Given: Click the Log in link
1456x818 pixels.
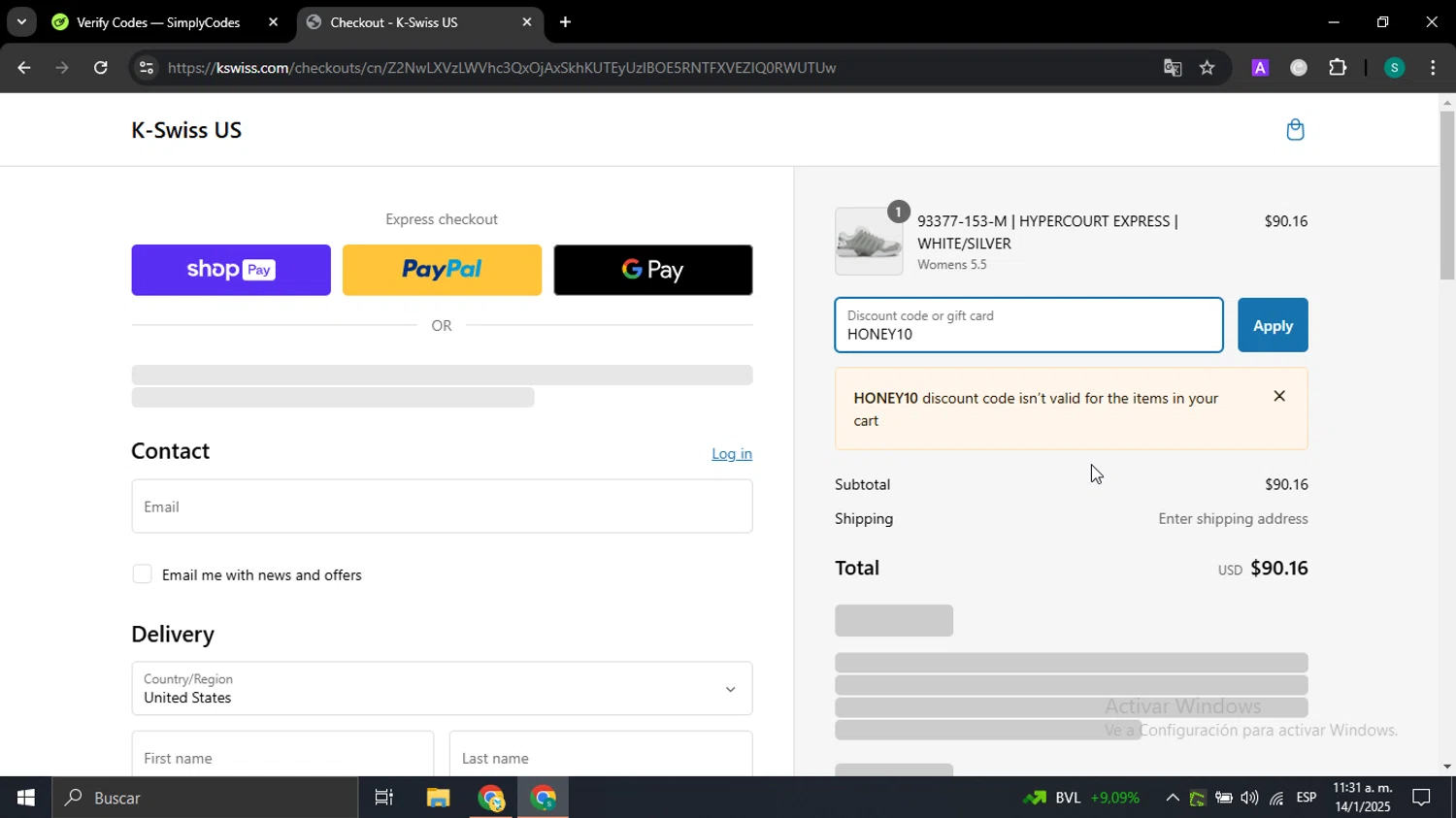Looking at the screenshot, I should click(x=732, y=454).
